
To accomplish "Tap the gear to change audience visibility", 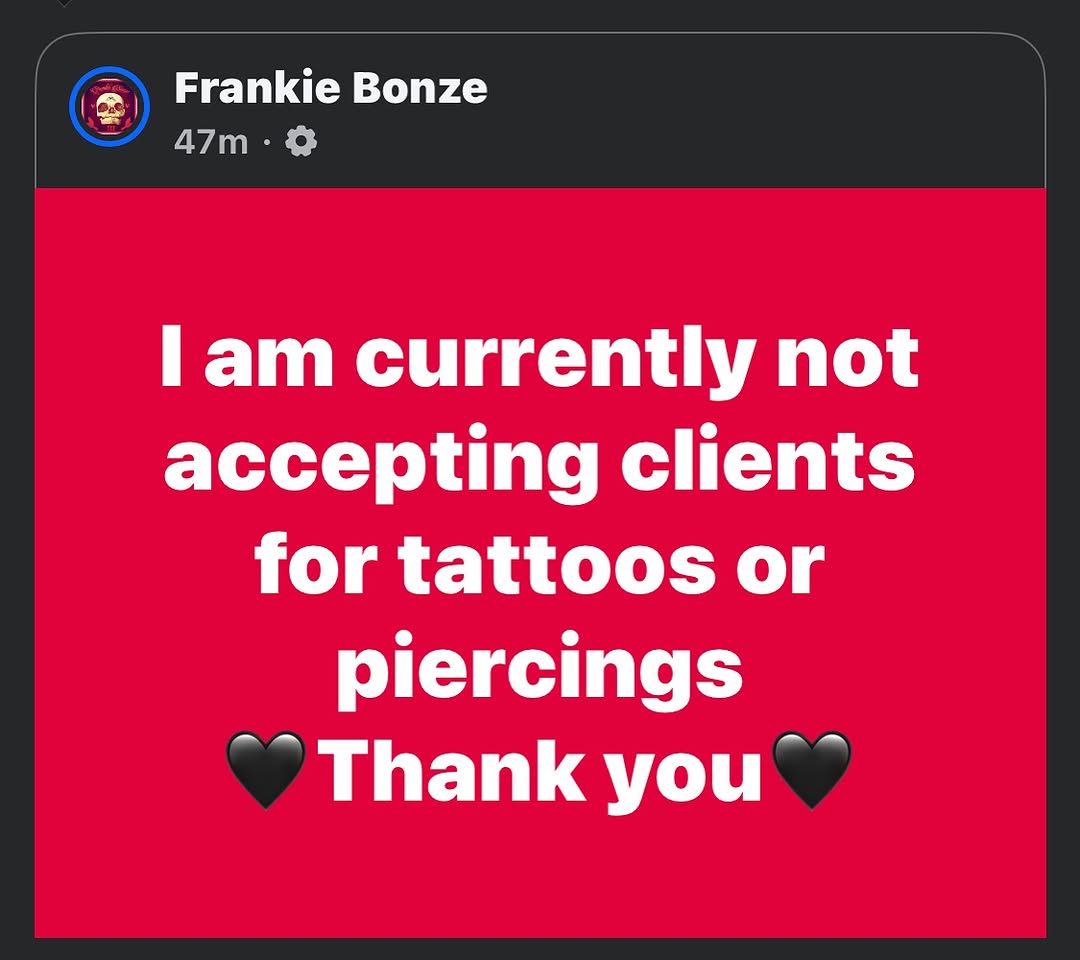I will 299,142.
